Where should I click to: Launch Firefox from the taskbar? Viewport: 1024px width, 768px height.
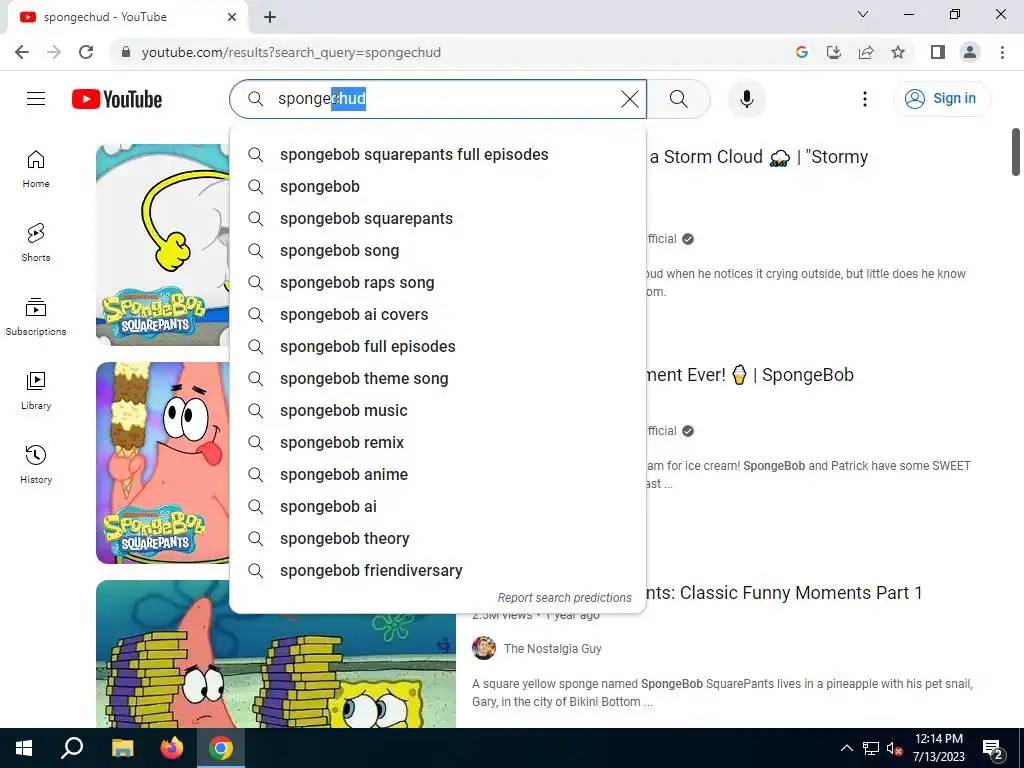172,748
